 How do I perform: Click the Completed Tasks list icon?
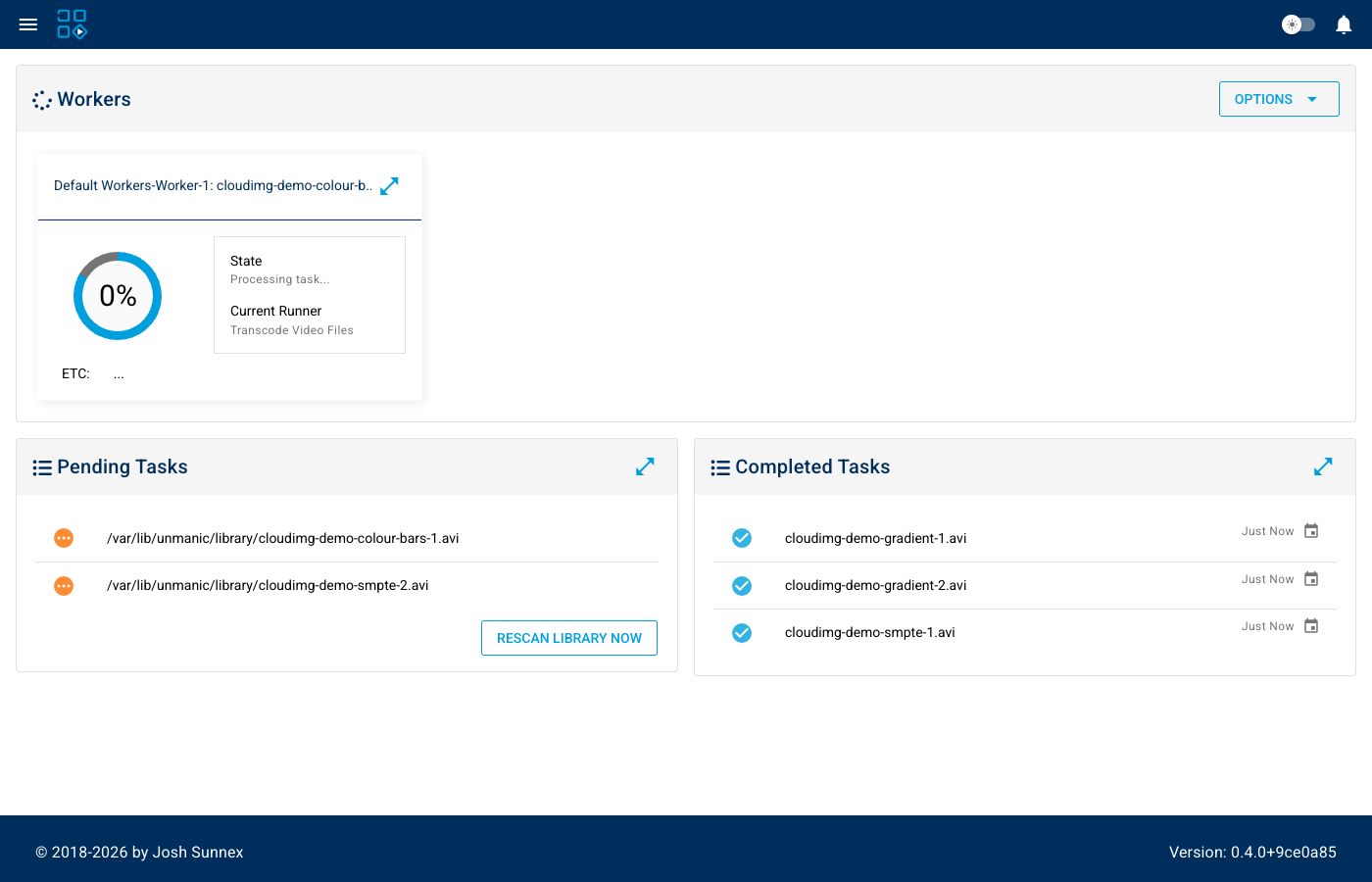(720, 467)
